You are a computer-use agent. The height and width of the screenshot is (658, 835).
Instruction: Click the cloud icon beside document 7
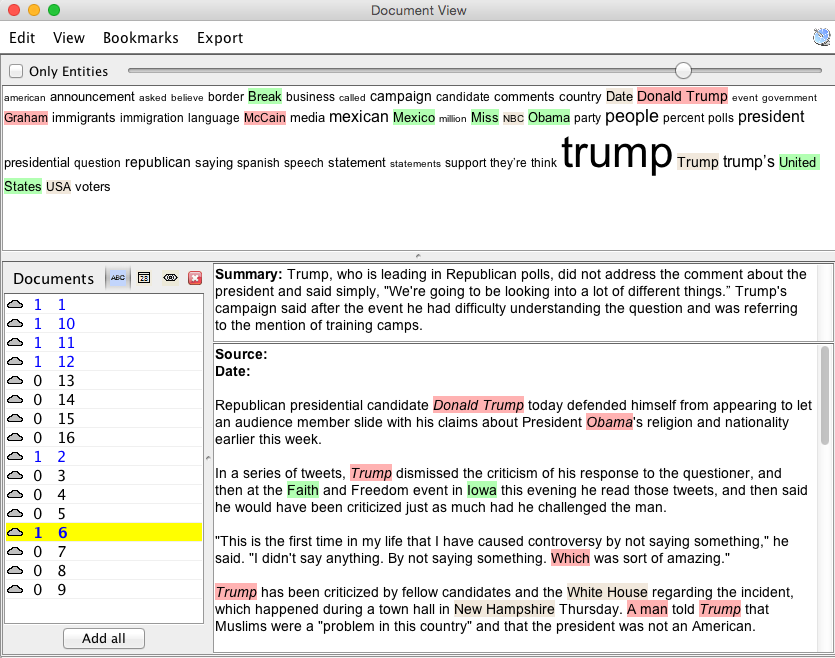[15, 552]
